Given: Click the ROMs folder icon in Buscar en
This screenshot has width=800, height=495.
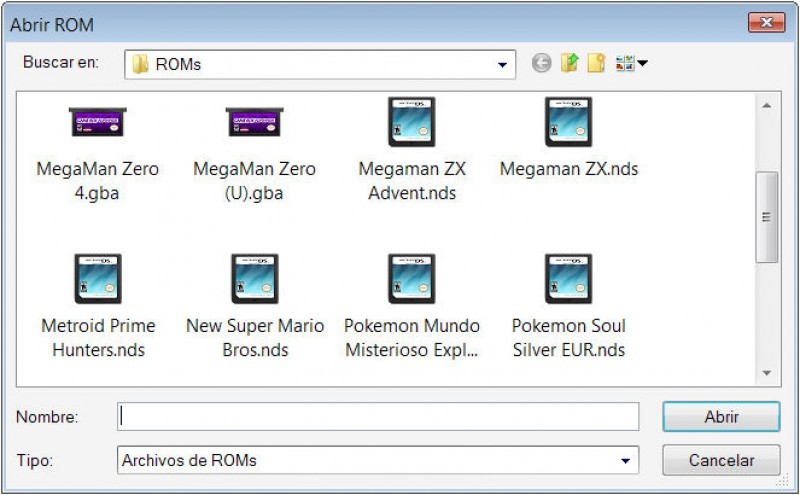Looking at the screenshot, I should tap(140, 64).
